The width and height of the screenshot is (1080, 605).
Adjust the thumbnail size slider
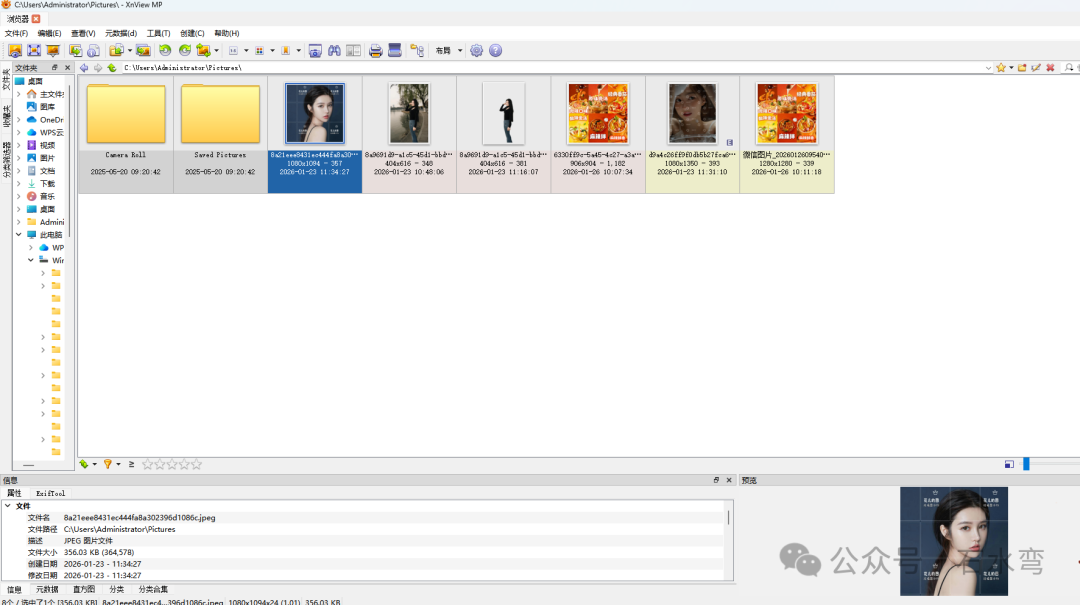(x=1026, y=464)
